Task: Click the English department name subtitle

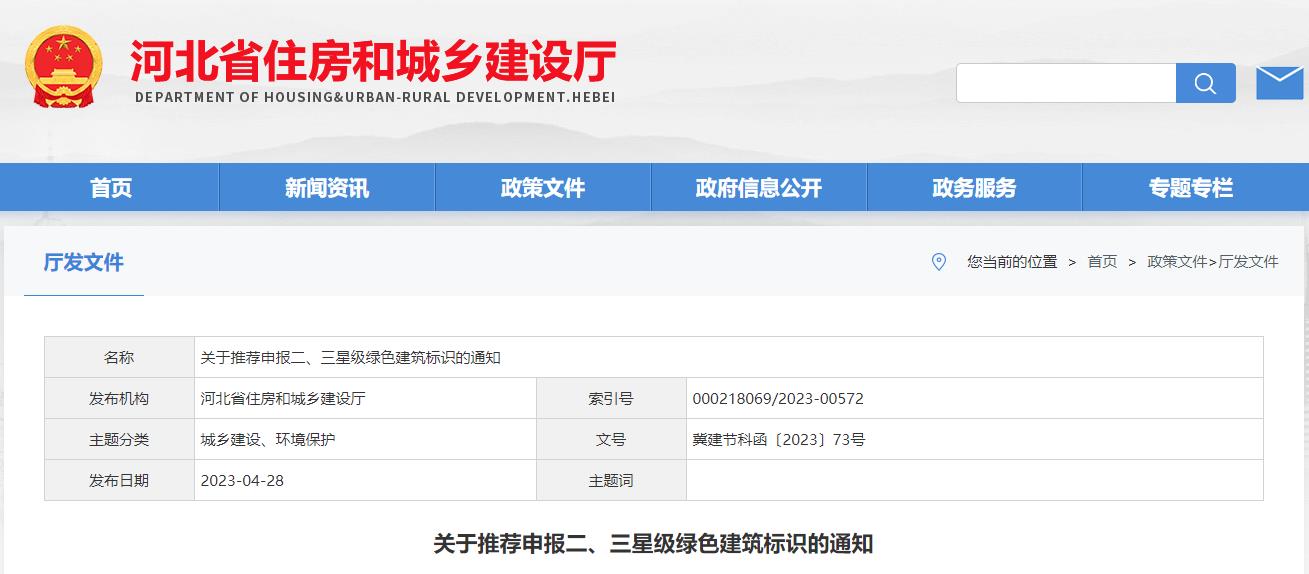Action: click(375, 97)
